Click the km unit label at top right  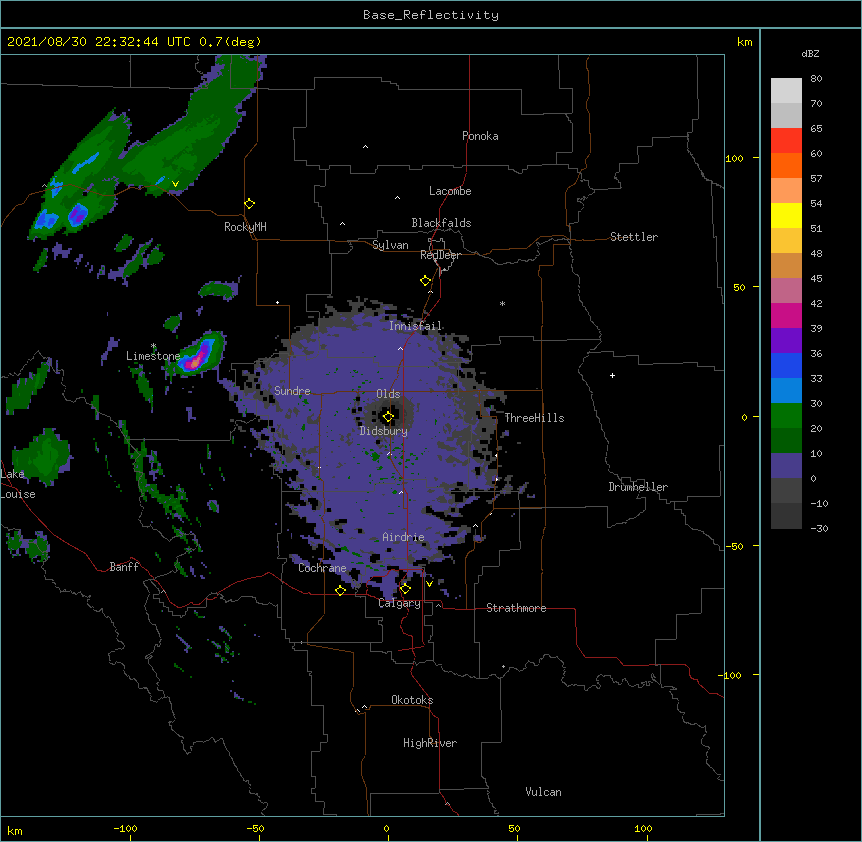tap(745, 42)
